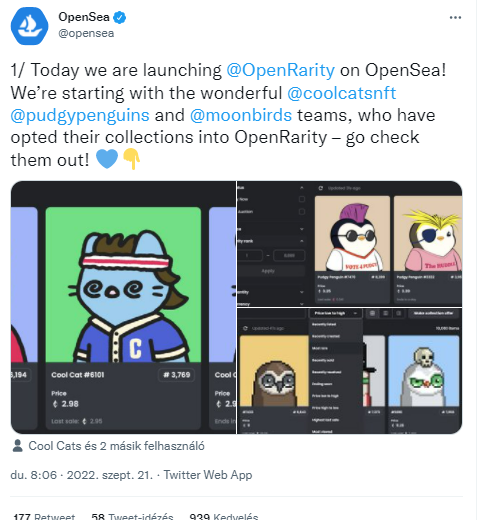Viewport: 484px width, 520px height.
Task: Click the tagged users person icon
Action: [x=17, y=446]
